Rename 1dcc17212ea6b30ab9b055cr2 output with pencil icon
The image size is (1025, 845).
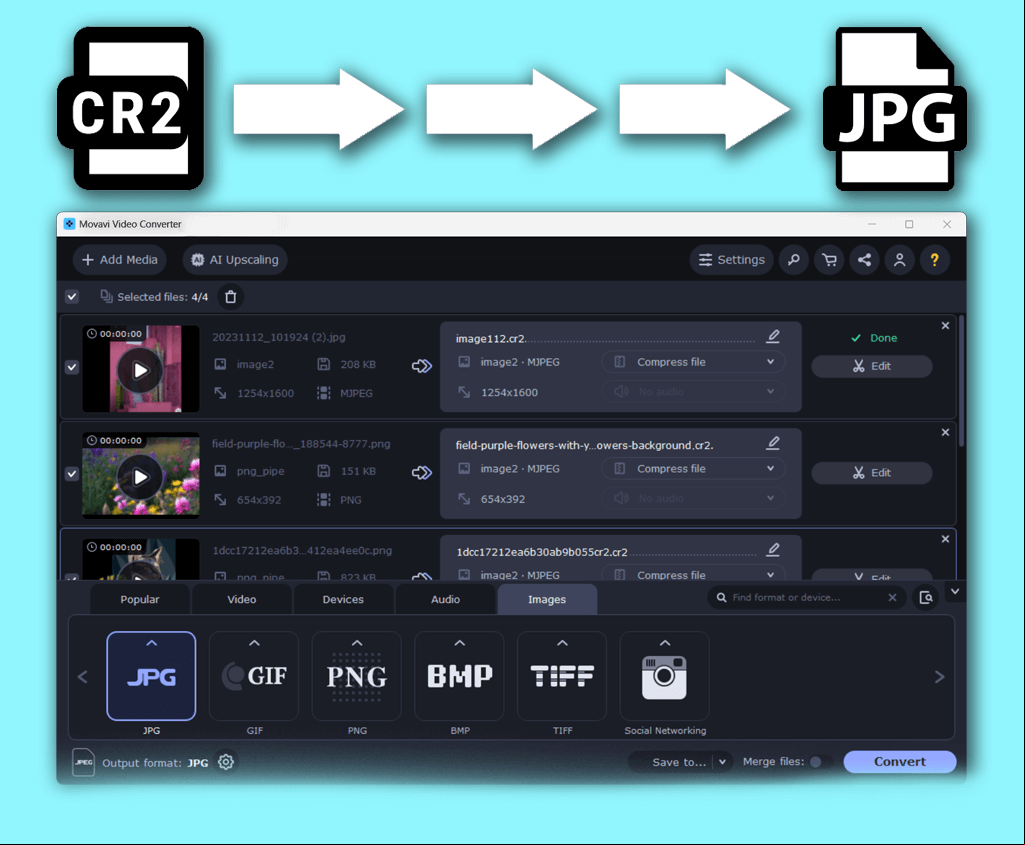(x=773, y=550)
